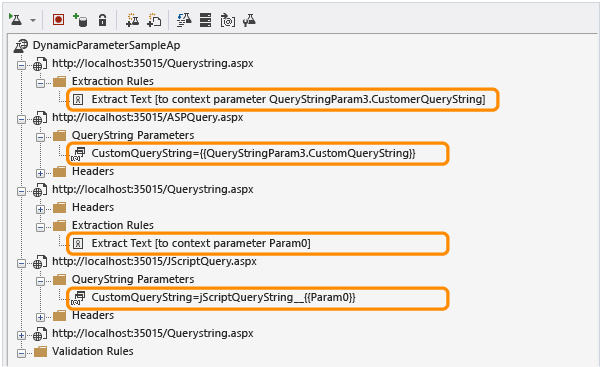
Task: Click the flask with wrench toolbar icon
Action: (249, 20)
